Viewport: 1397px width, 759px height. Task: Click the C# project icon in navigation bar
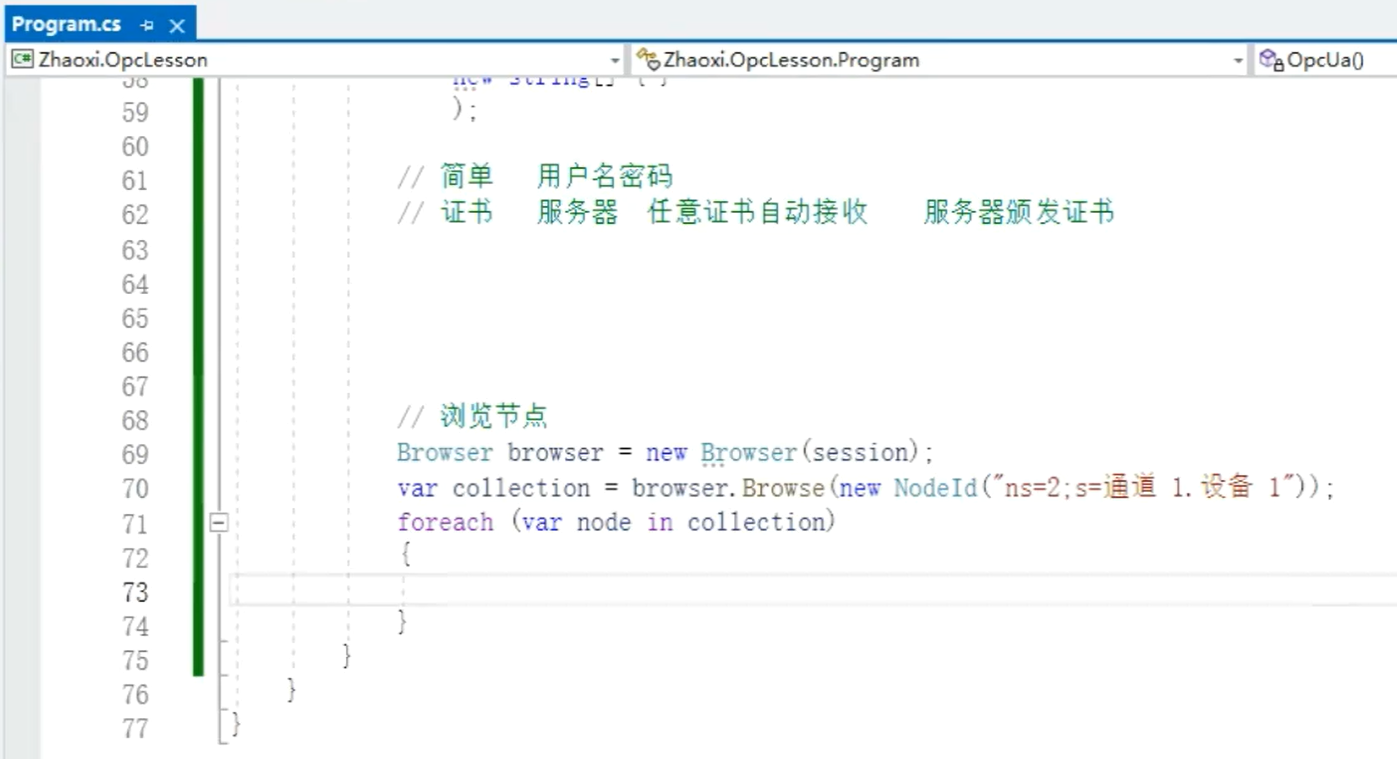22,60
